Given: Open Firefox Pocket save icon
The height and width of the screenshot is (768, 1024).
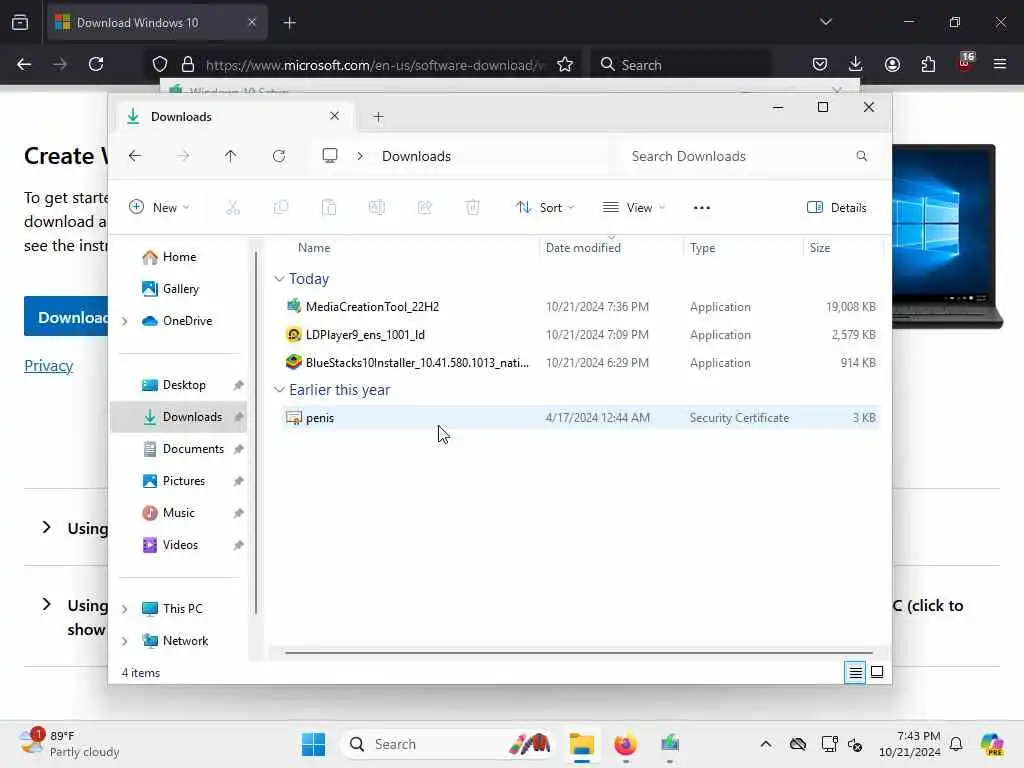Looking at the screenshot, I should point(820,64).
